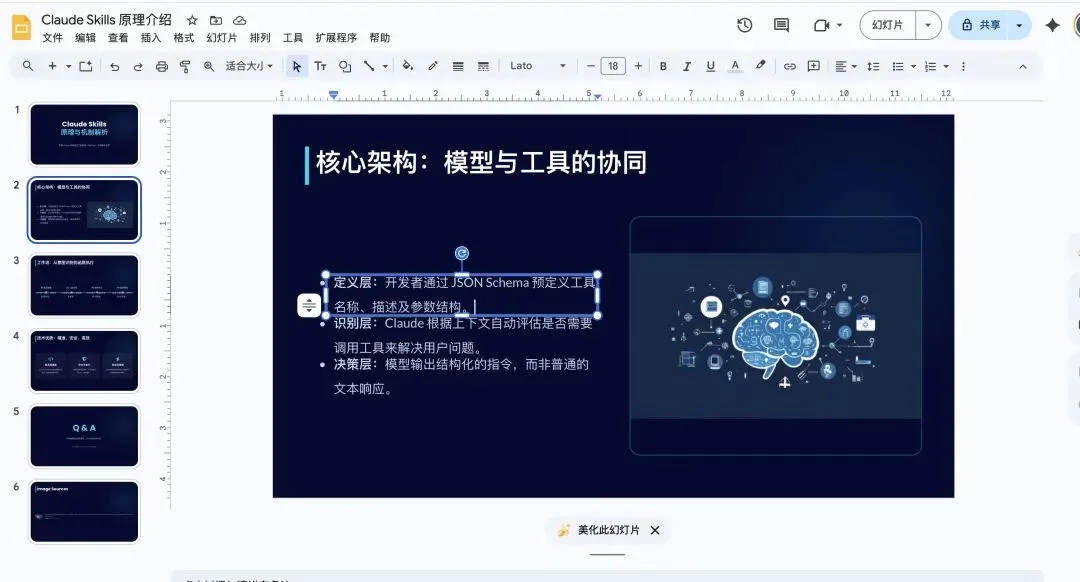The height and width of the screenshot is (582, 1080).
Task: Insert a link
Action: pos(789,66)
